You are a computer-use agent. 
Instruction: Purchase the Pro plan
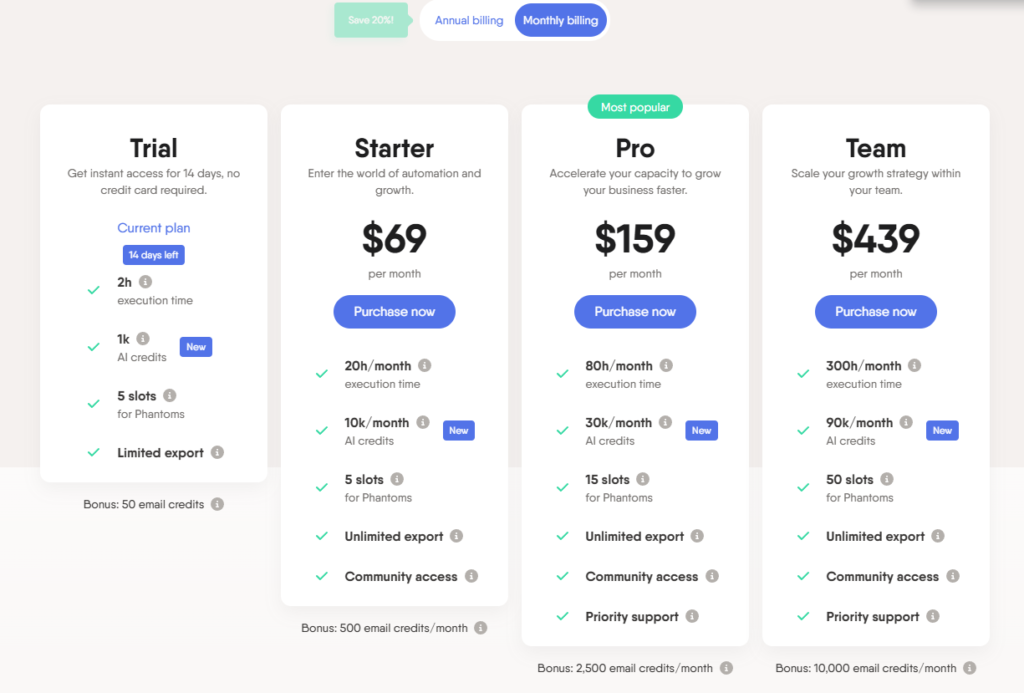point(635,311)
